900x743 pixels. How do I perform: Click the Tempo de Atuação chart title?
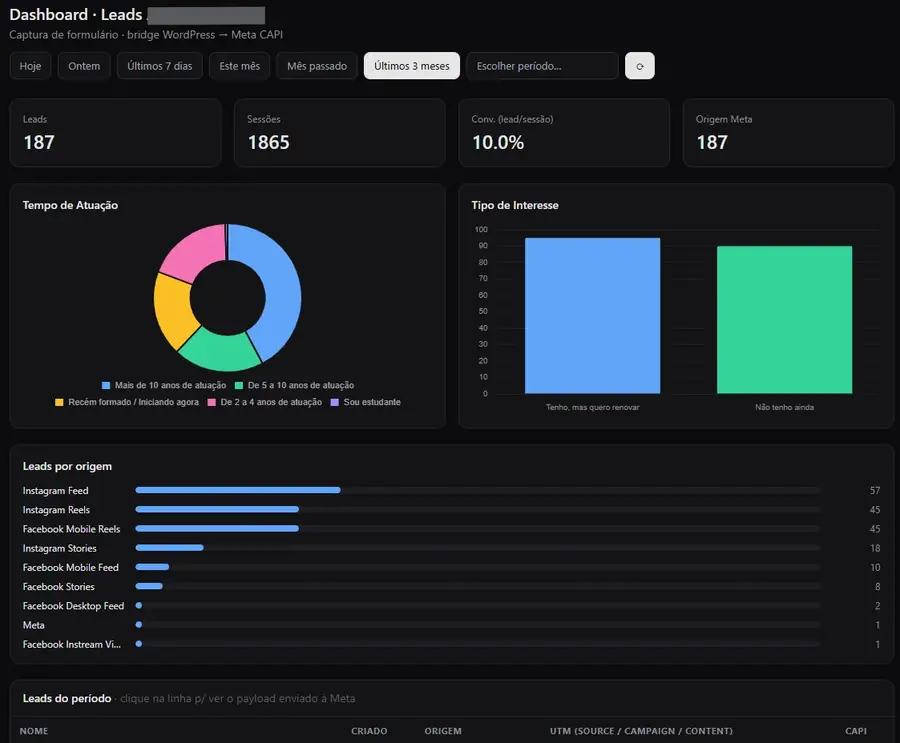70,206
